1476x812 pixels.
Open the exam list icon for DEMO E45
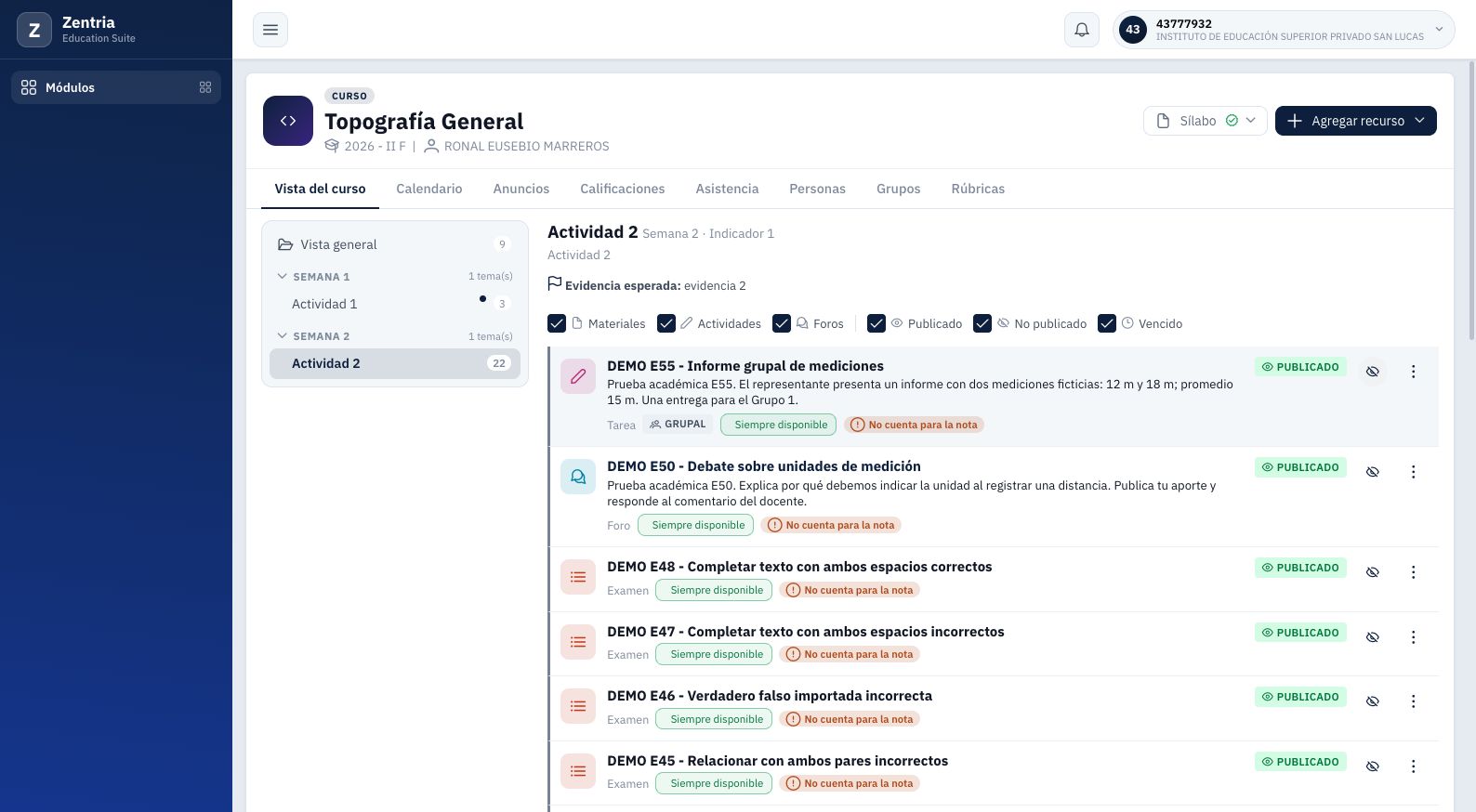[578, 771]
